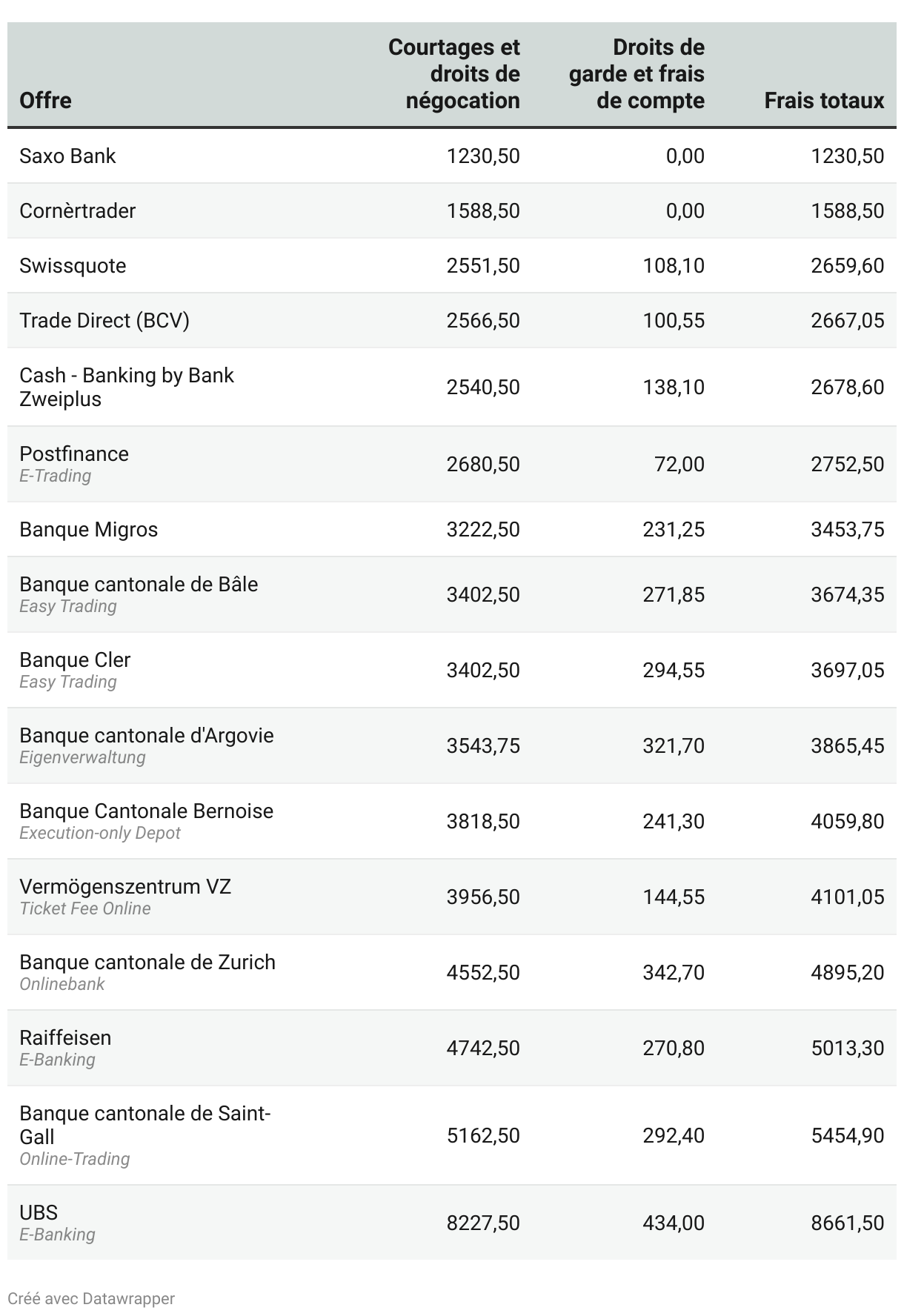Select the Banque Migros row name

(x=89, y=529)
